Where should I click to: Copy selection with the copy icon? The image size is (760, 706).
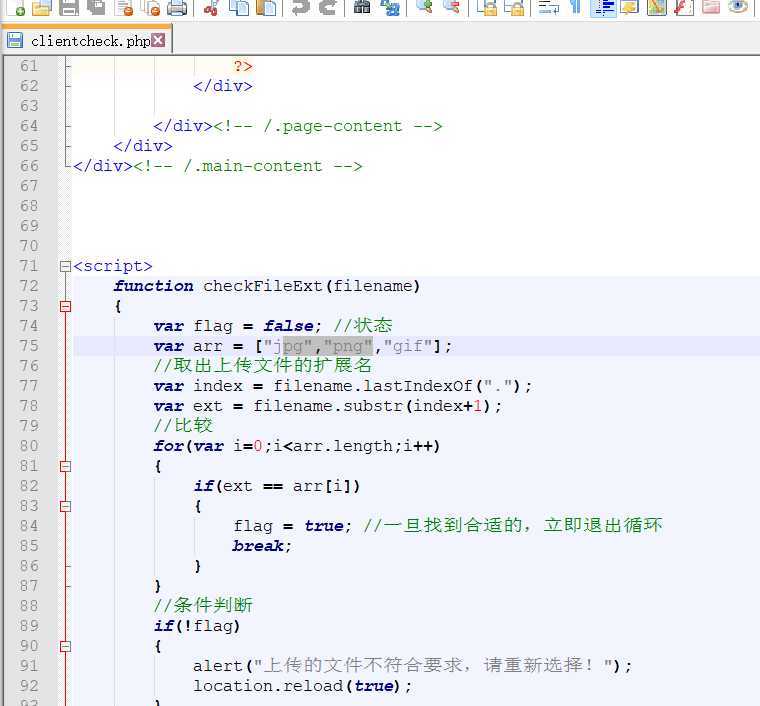coord(239,7)
